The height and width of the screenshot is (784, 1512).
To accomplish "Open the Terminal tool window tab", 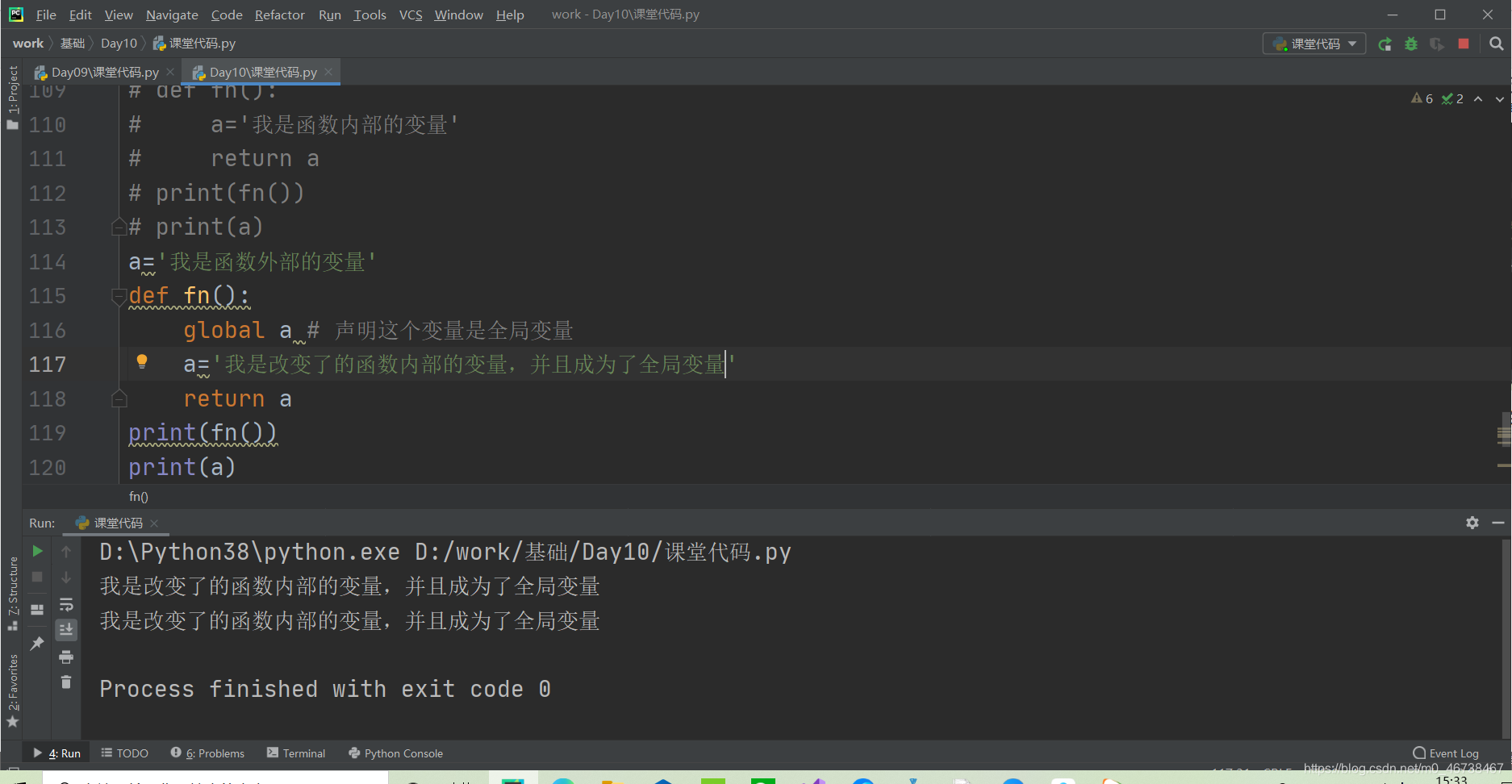I will [296, 753].
